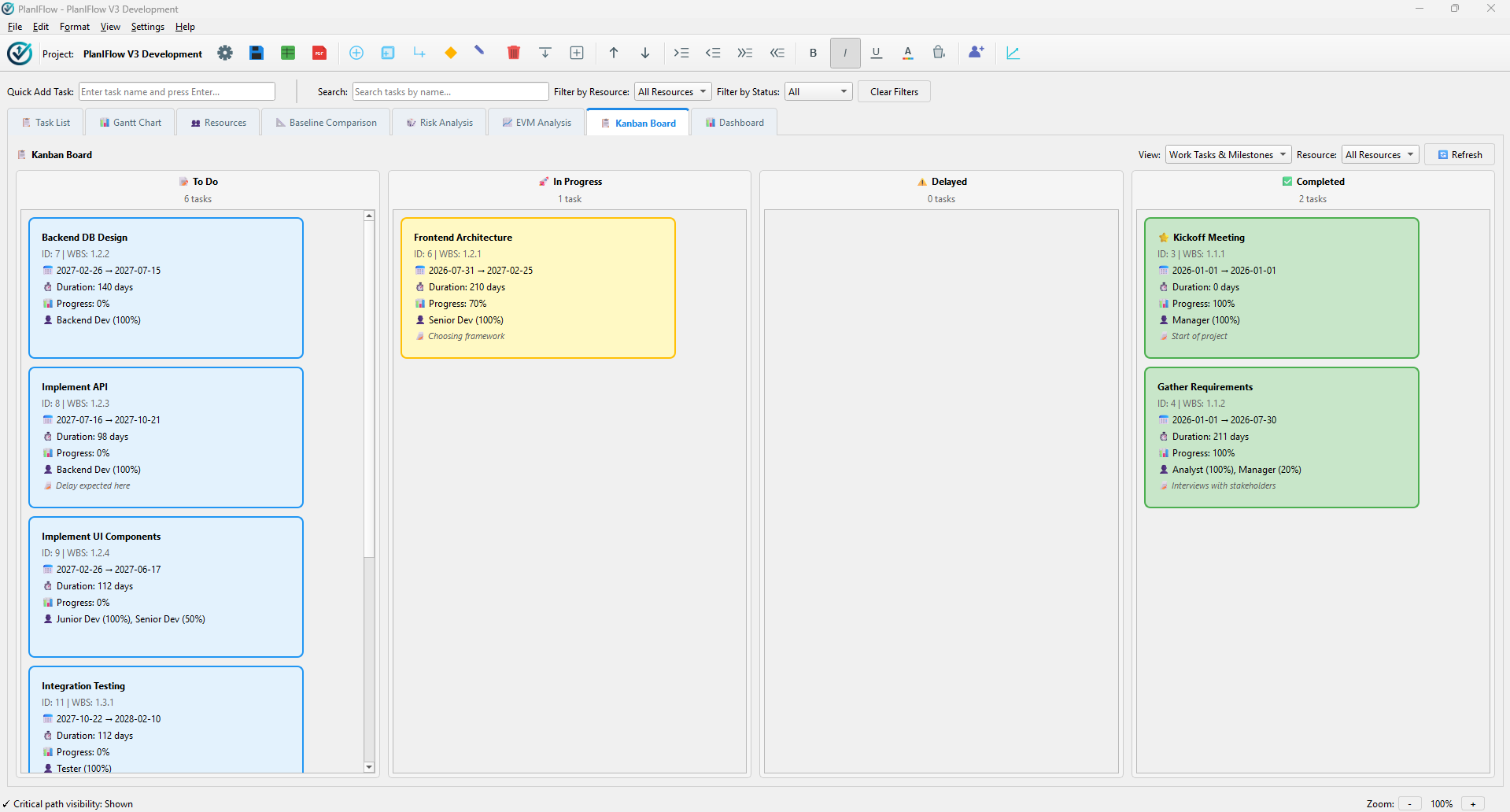Move task down arrow icon

point(645,53)
